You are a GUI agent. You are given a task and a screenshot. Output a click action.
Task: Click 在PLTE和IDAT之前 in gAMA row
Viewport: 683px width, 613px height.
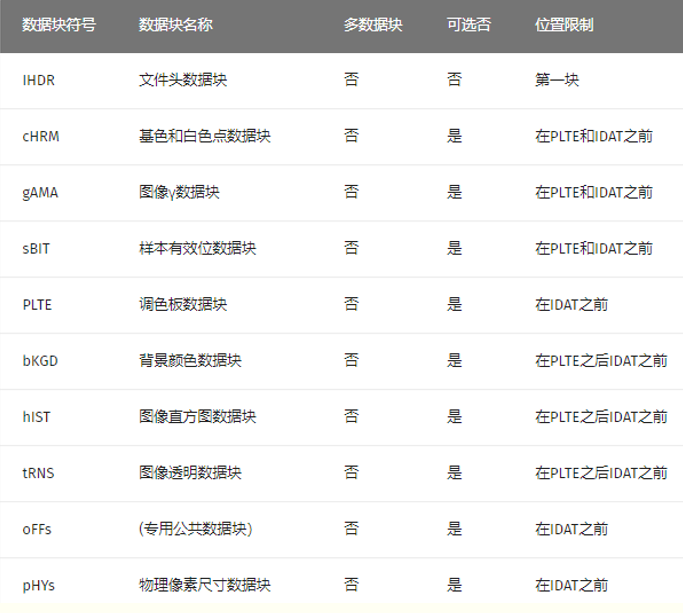tap(594, 193)
